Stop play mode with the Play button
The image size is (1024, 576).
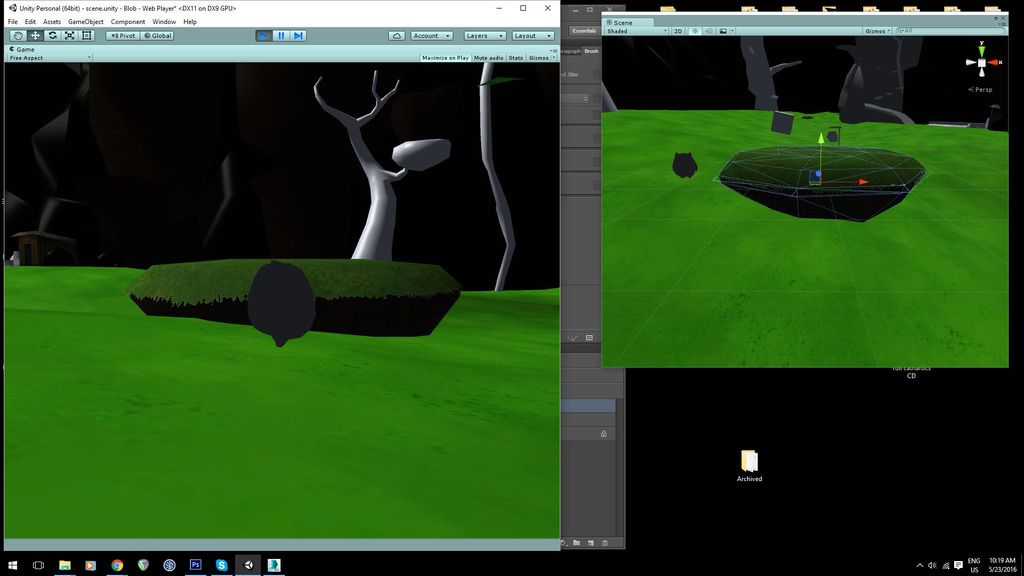(264, 36)
